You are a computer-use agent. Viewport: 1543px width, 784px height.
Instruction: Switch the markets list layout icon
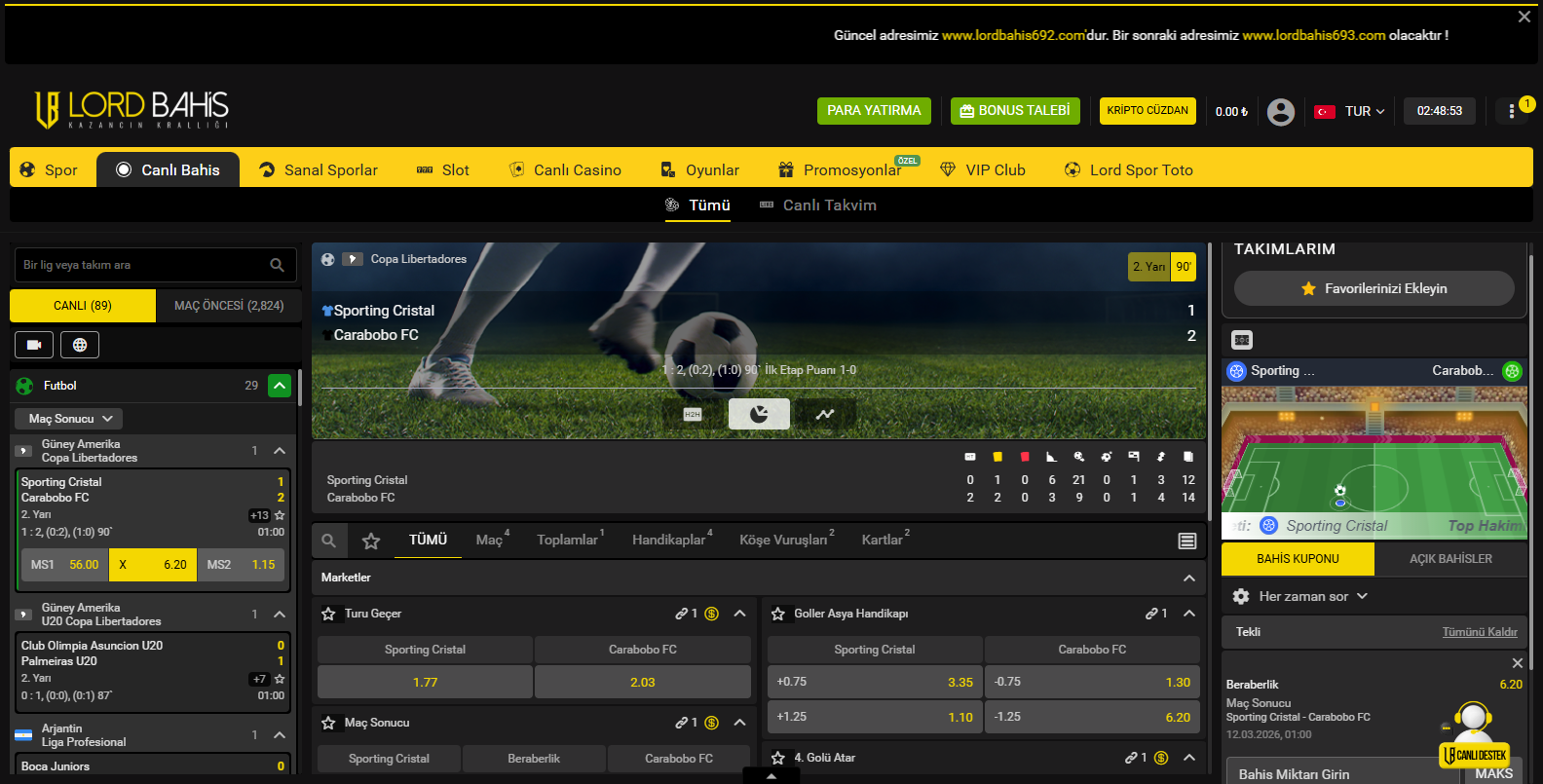pyautogui.click(x=1187, y=541)
